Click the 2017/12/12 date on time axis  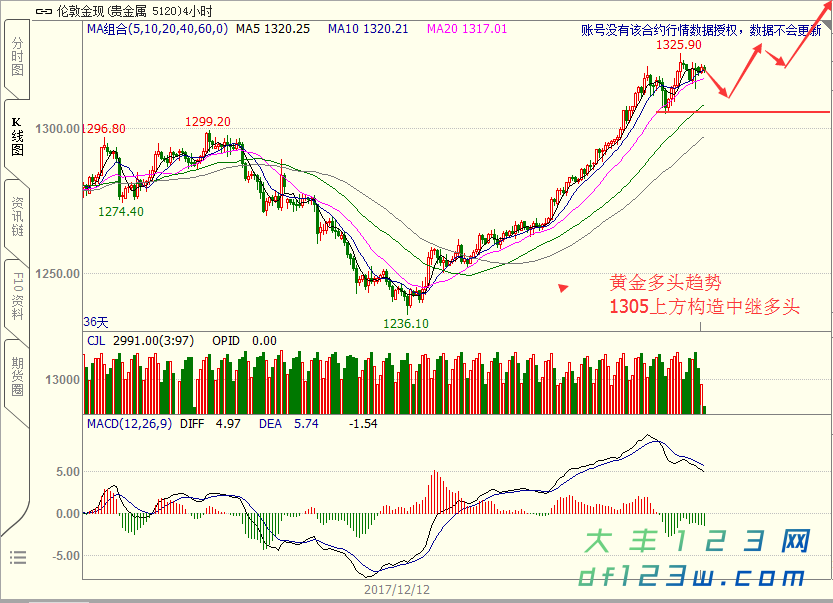[x=396, y=590]
